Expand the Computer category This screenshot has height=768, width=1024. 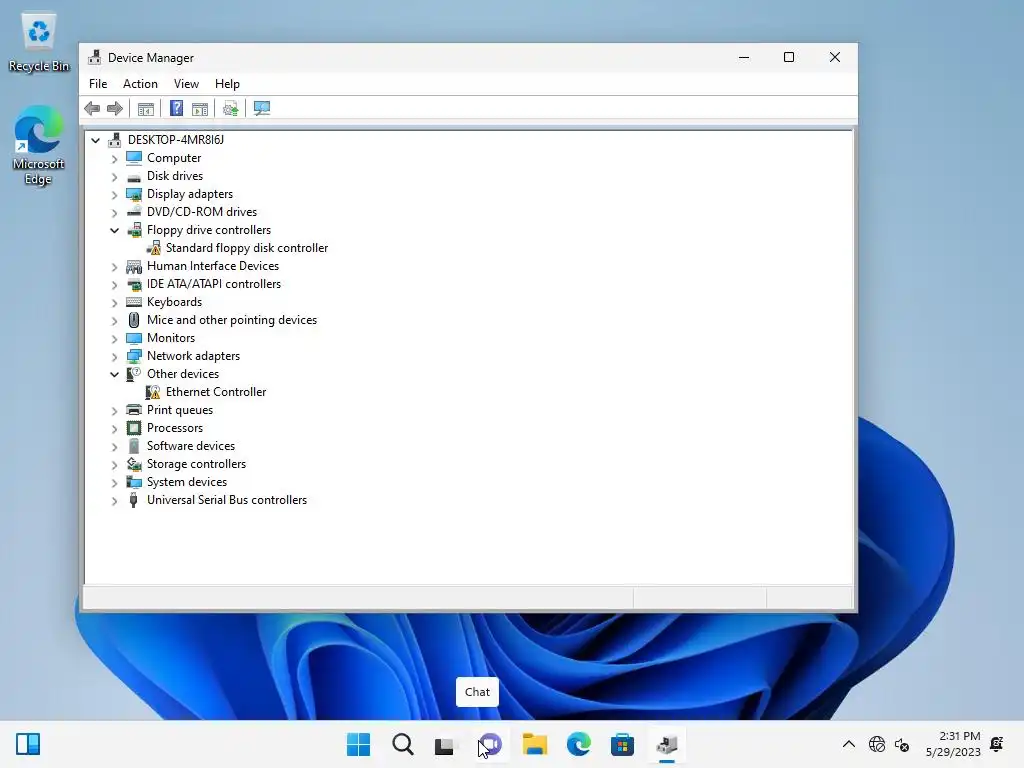[114, 159]
